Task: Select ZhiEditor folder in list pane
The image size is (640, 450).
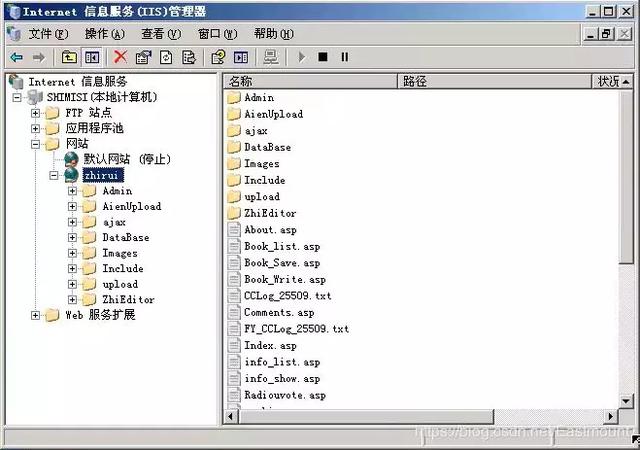Action: tap(270, 213)
